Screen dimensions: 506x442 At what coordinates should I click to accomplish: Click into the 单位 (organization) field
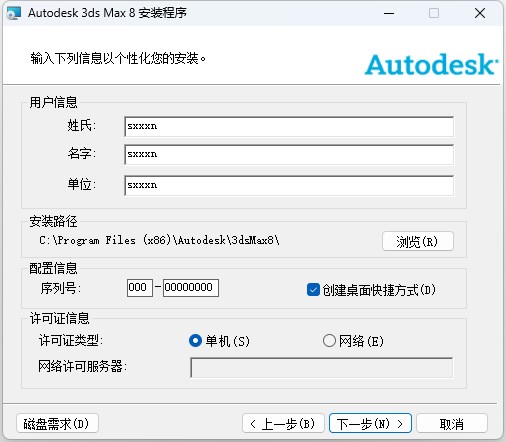click(289, 185)
